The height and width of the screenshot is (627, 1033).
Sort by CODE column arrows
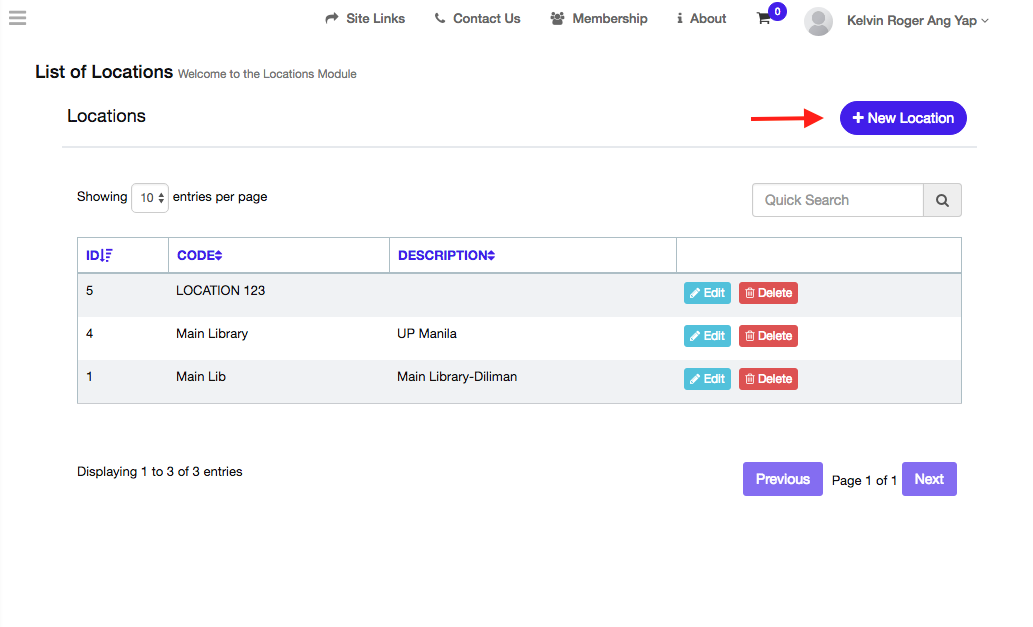click(x=218, y=256)
